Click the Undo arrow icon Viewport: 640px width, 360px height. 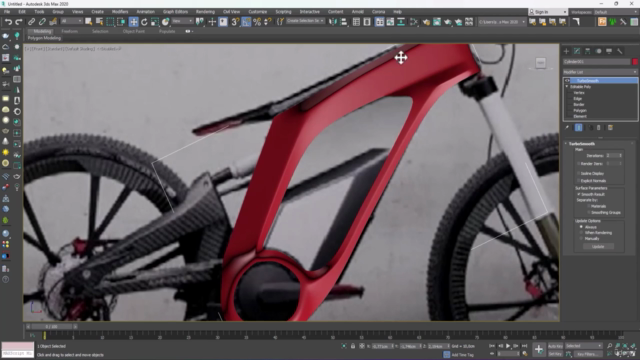point(8,22)
